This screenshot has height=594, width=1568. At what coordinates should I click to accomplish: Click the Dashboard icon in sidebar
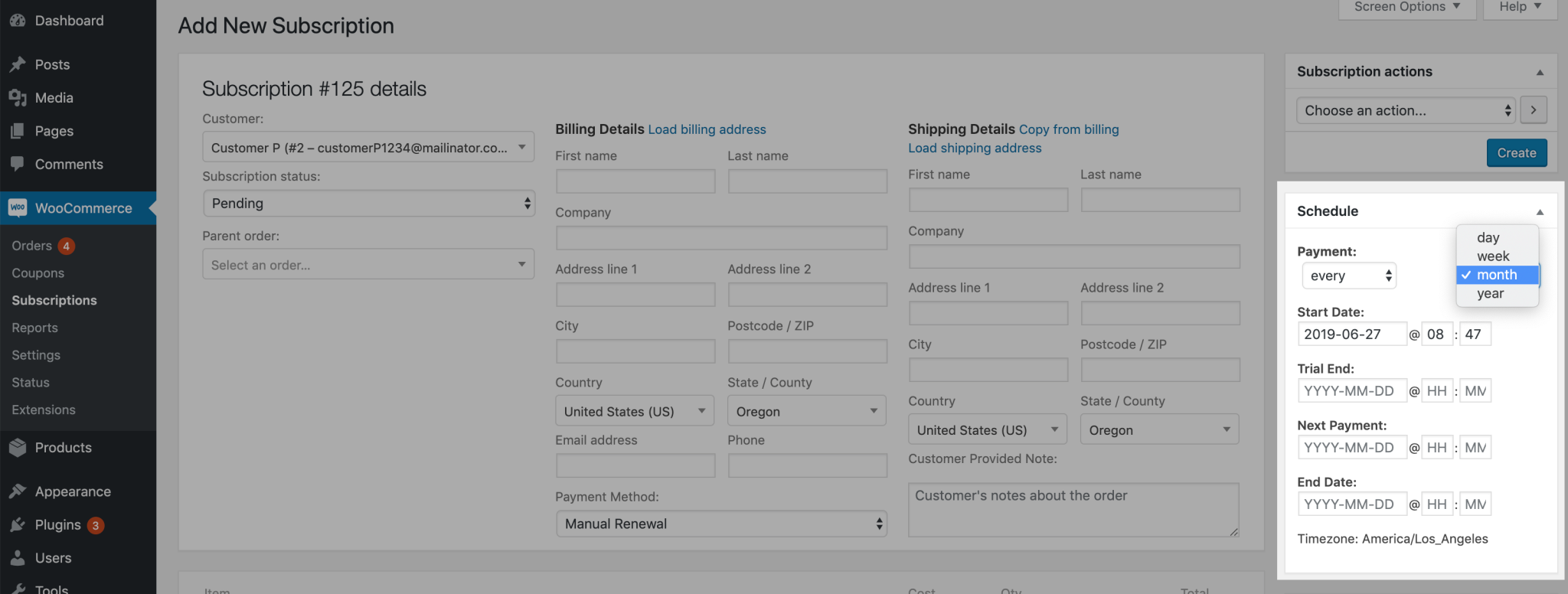click(x=18, y=21)
